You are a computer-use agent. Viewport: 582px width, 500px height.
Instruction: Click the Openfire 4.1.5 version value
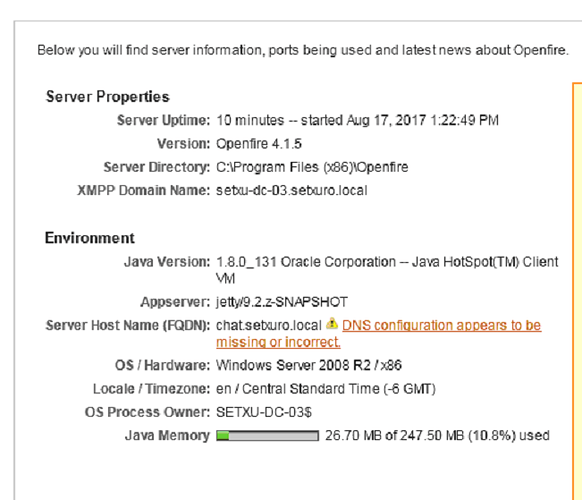pyautogui.click(x=259, y=144)
